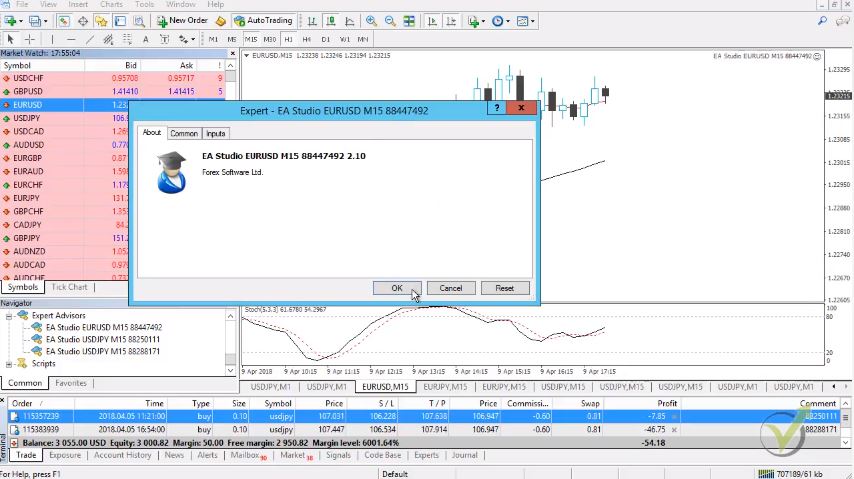Viewport: 854px width, 479px height.
Task: Toggle the AutoTrading button
Action: (264, 21)
